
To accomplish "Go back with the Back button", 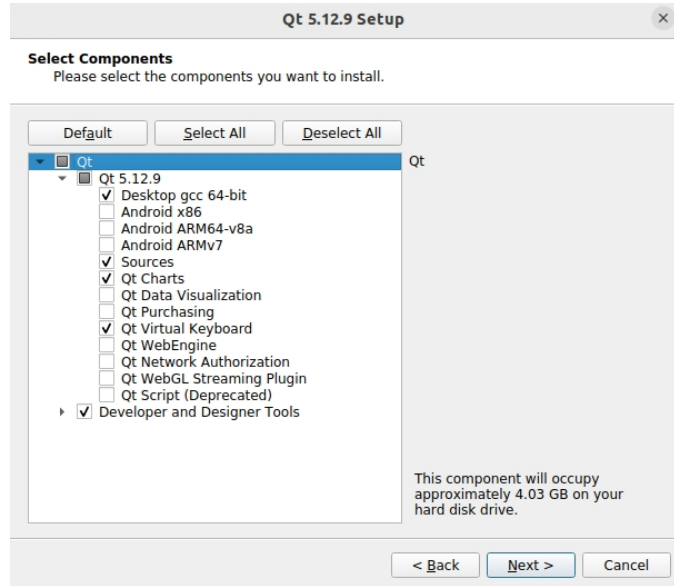I will point(435,565).
